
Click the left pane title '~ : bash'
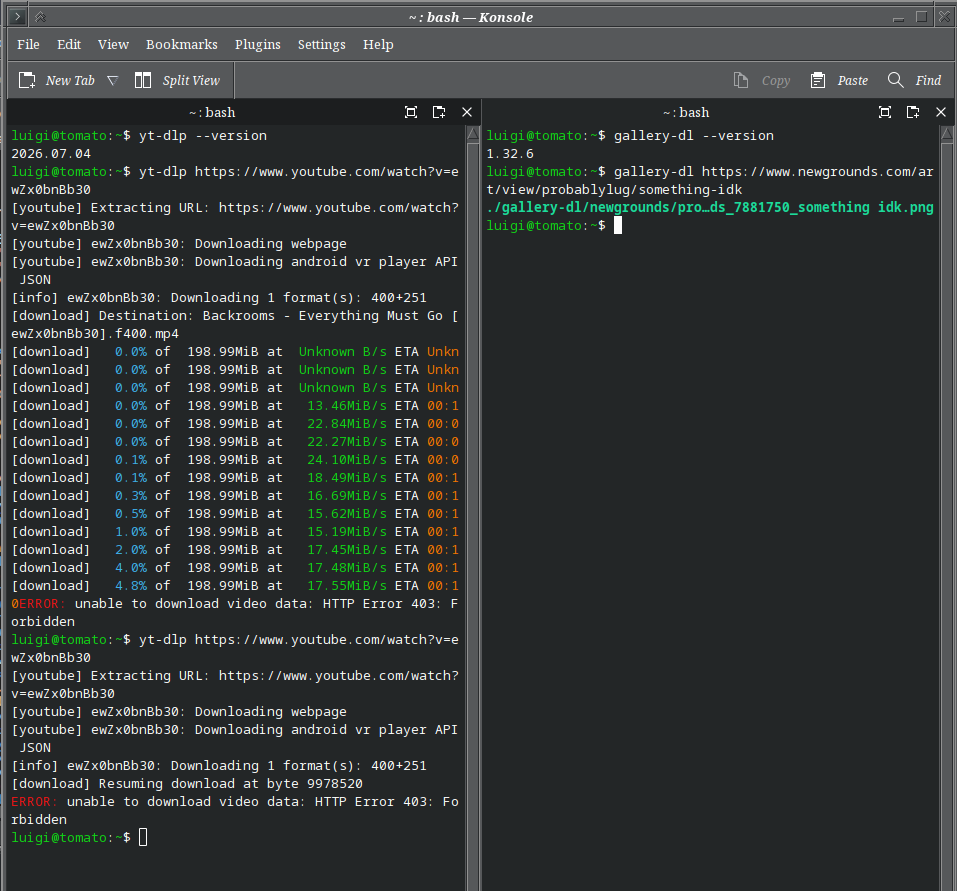click(212, 113)
